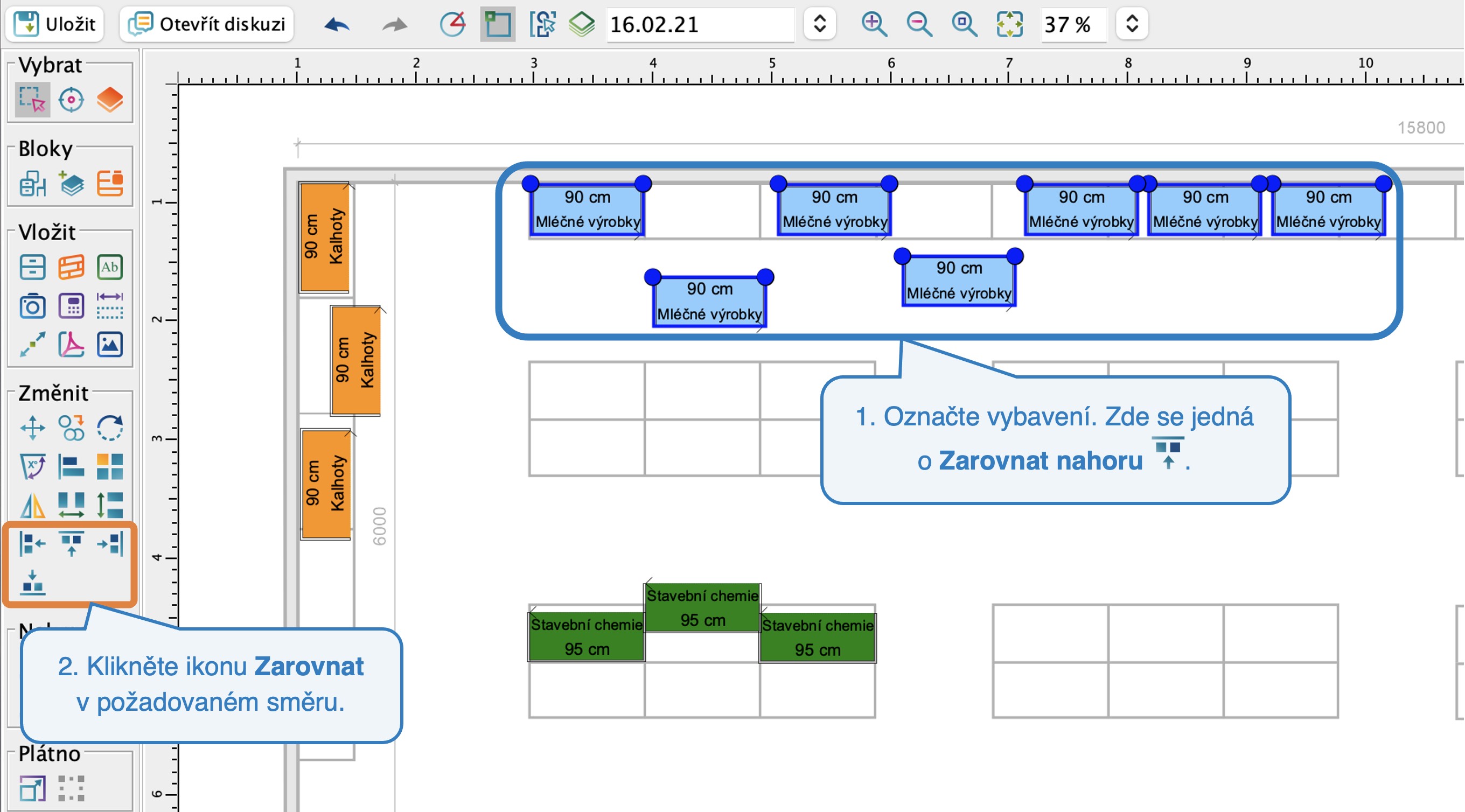Insert a picture using the image icon
1465x812 pixels.
[110, 345]
